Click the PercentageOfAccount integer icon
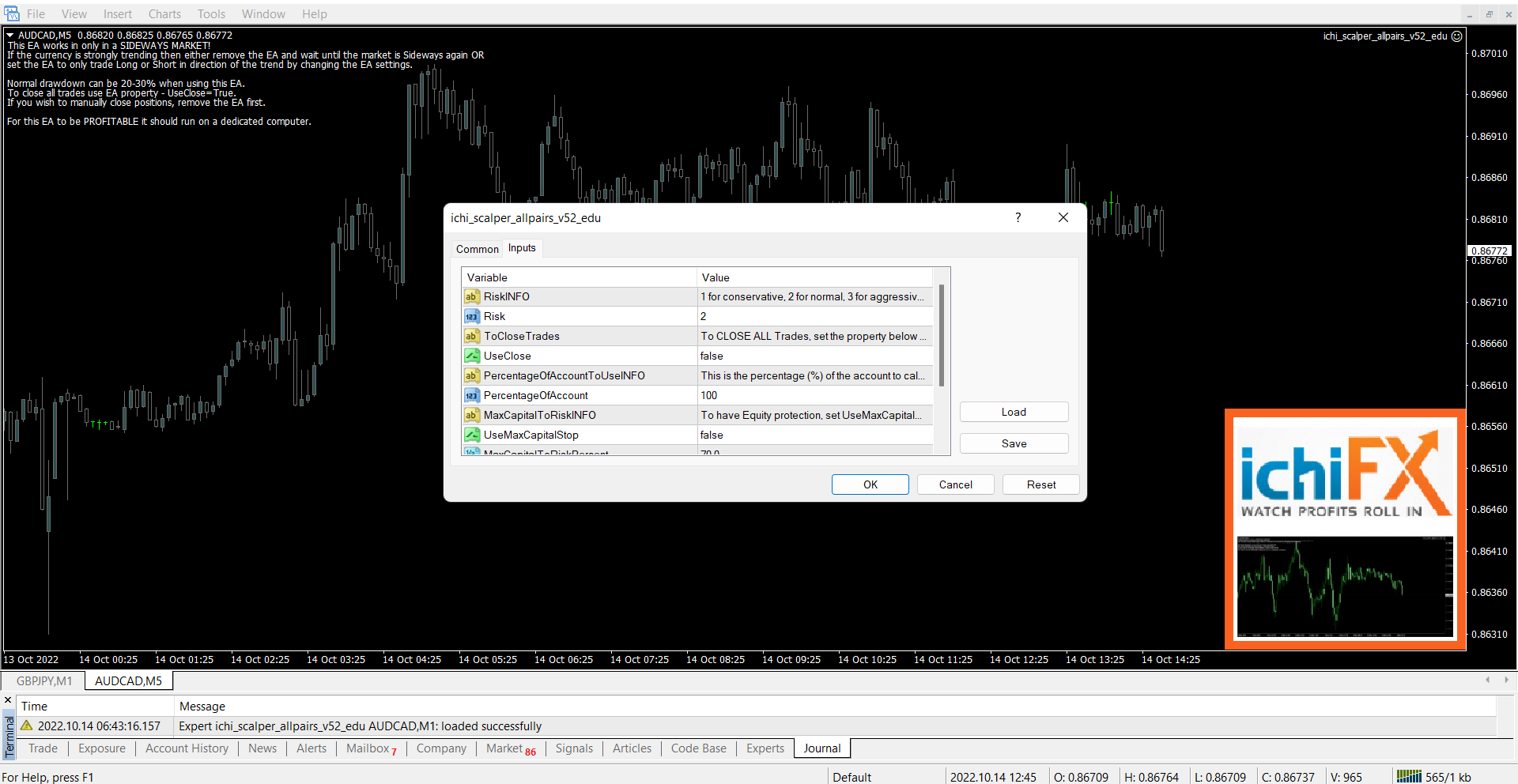 471,395
